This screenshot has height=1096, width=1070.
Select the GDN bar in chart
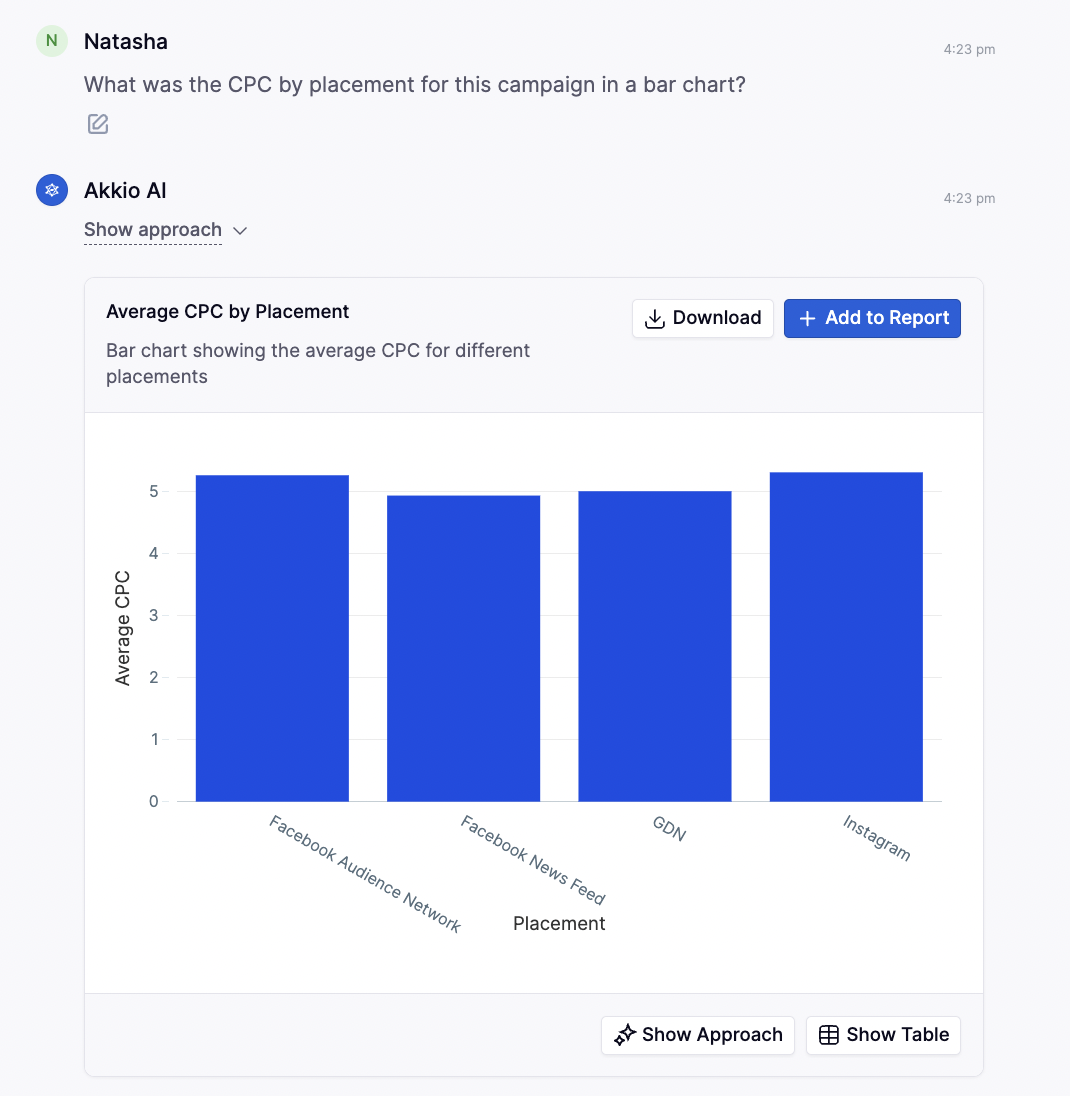[655, 646]
